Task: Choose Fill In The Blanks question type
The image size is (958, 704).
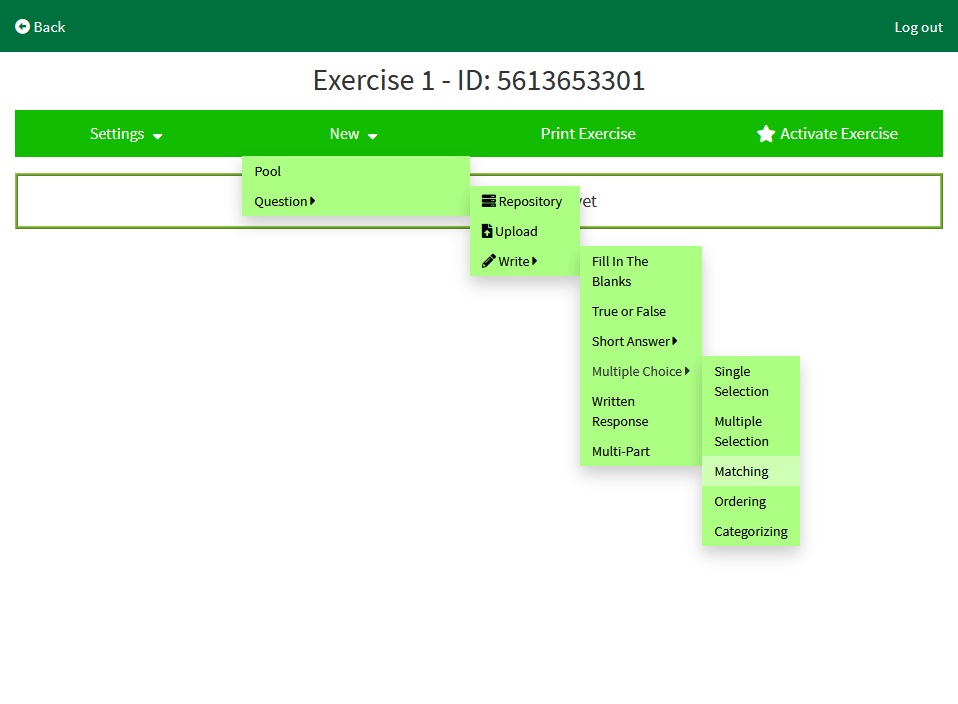Action: coord(620,271)
